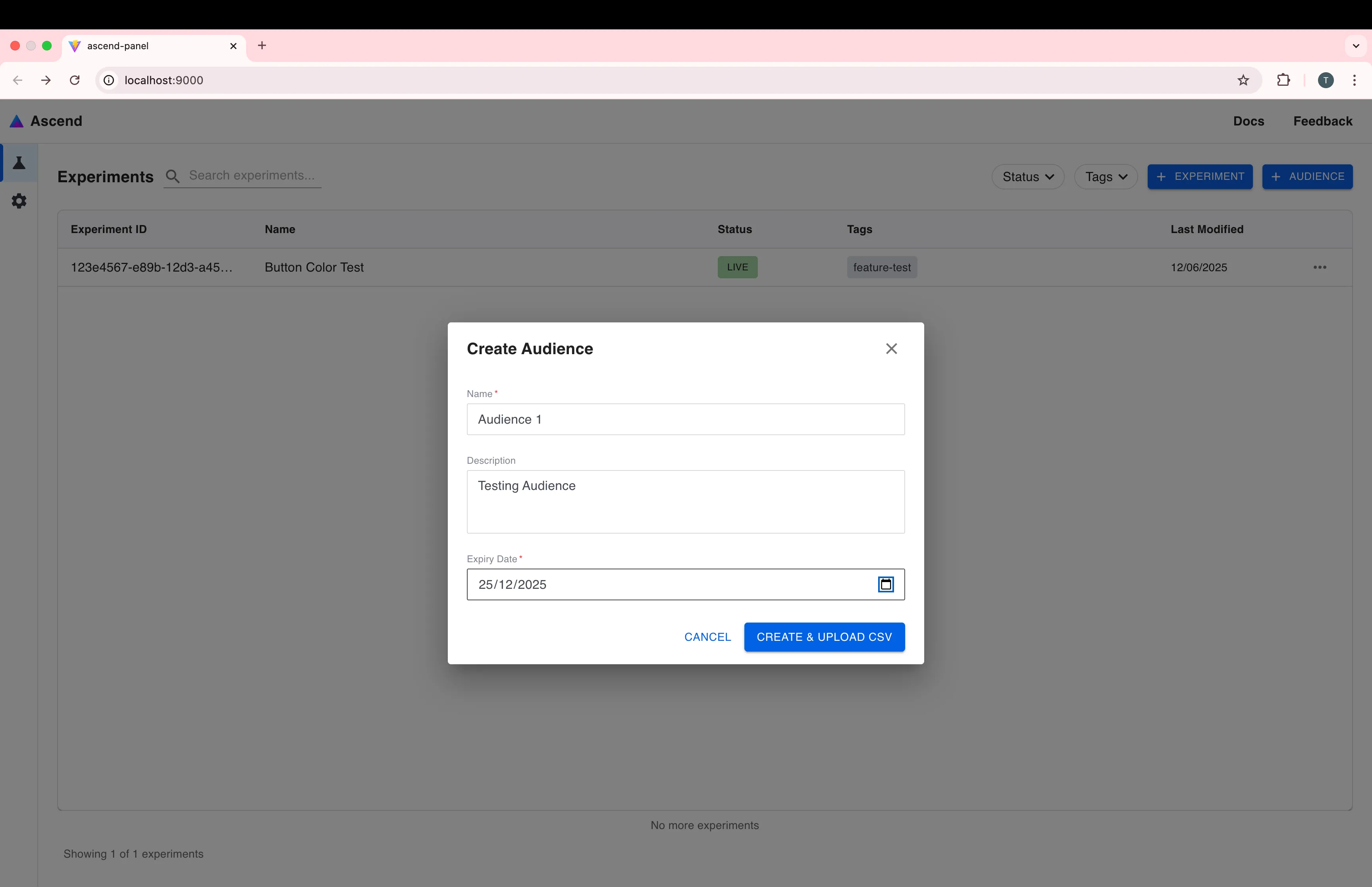This screenshot has width=1372, height=887.
Task: Select the Experiments flask icon in sidebar
Action: 19,163
